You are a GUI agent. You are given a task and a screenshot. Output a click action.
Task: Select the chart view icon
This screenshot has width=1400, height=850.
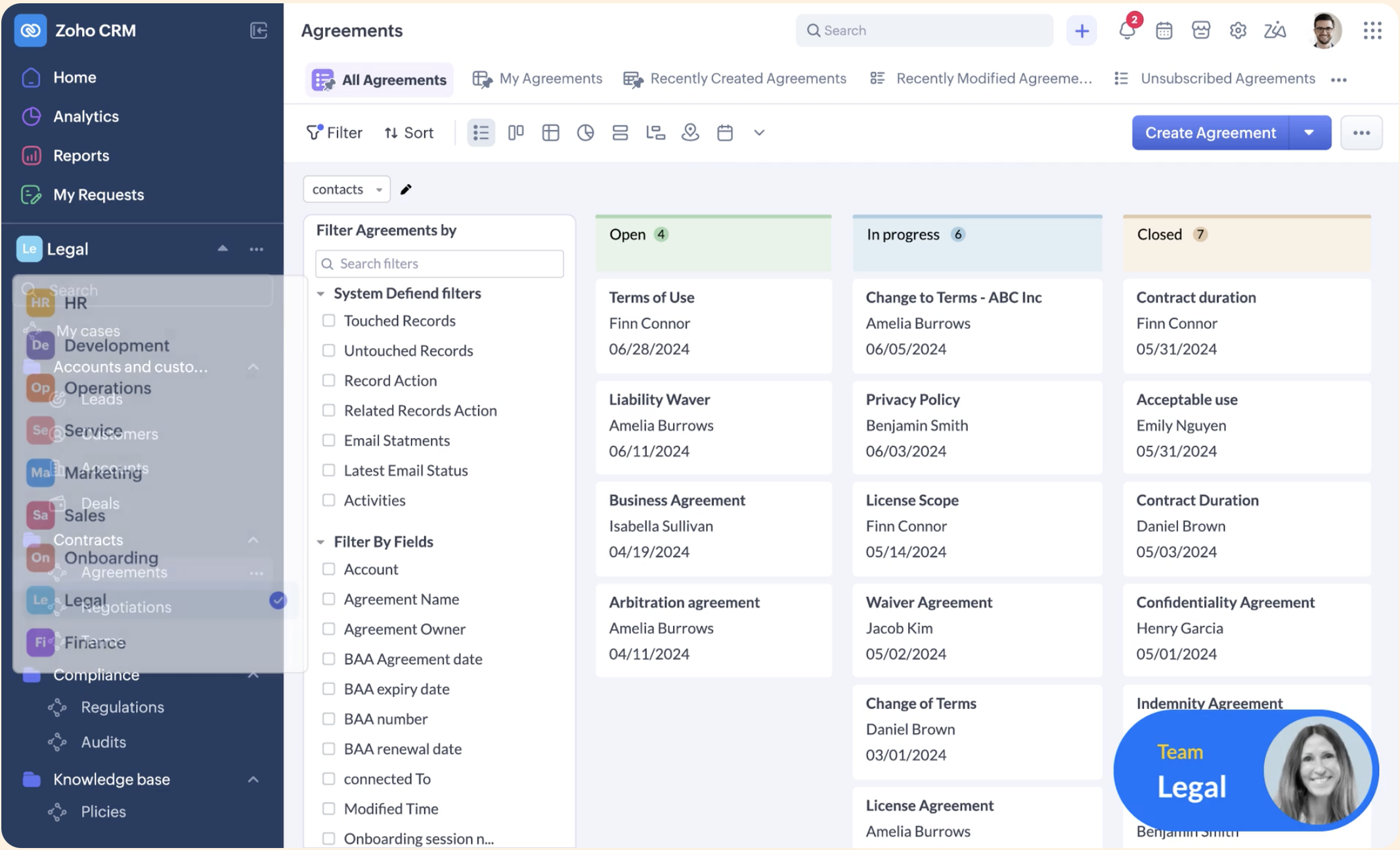(585, 133)
